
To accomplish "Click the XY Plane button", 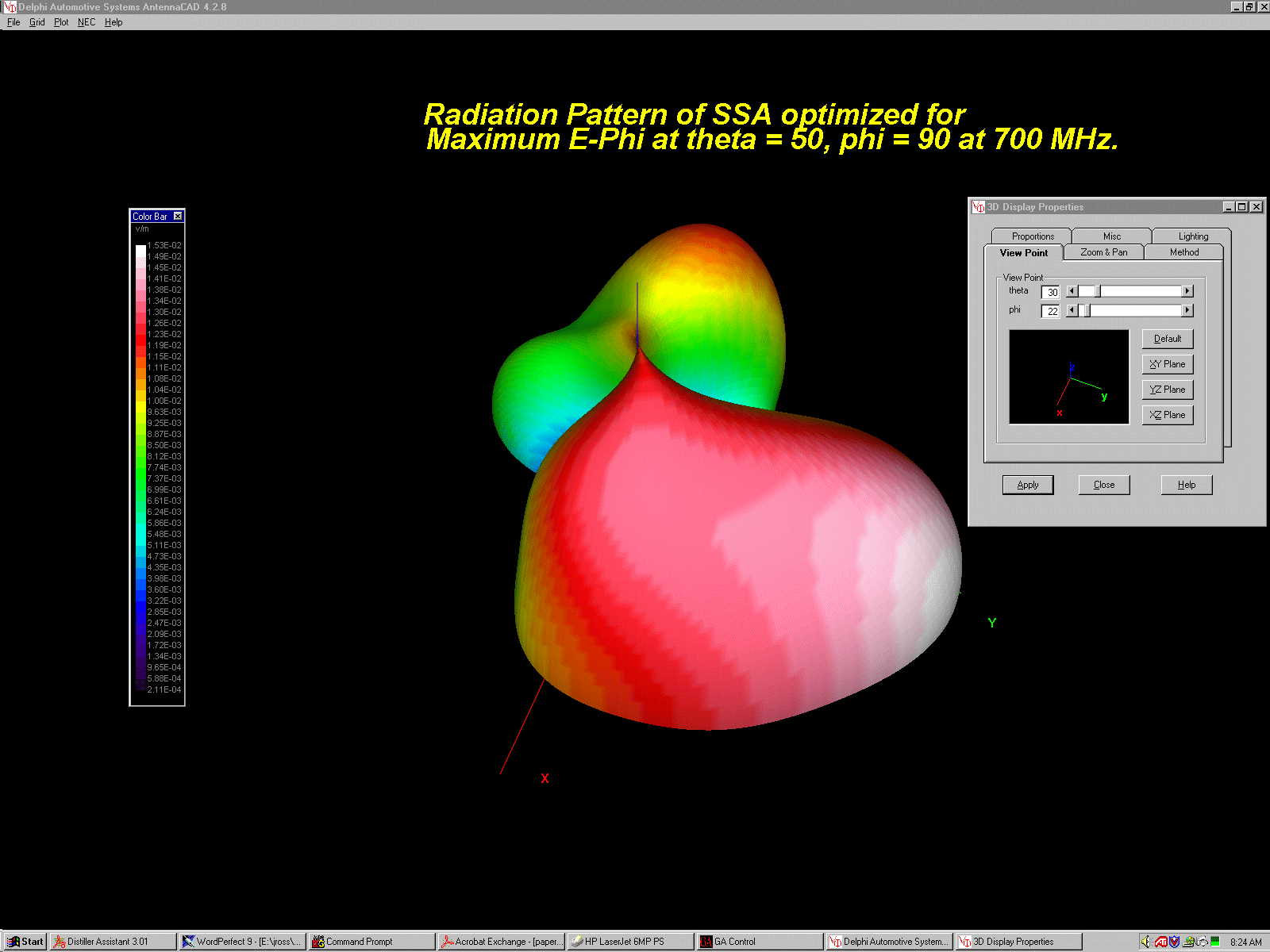I will coord(1167,364).
